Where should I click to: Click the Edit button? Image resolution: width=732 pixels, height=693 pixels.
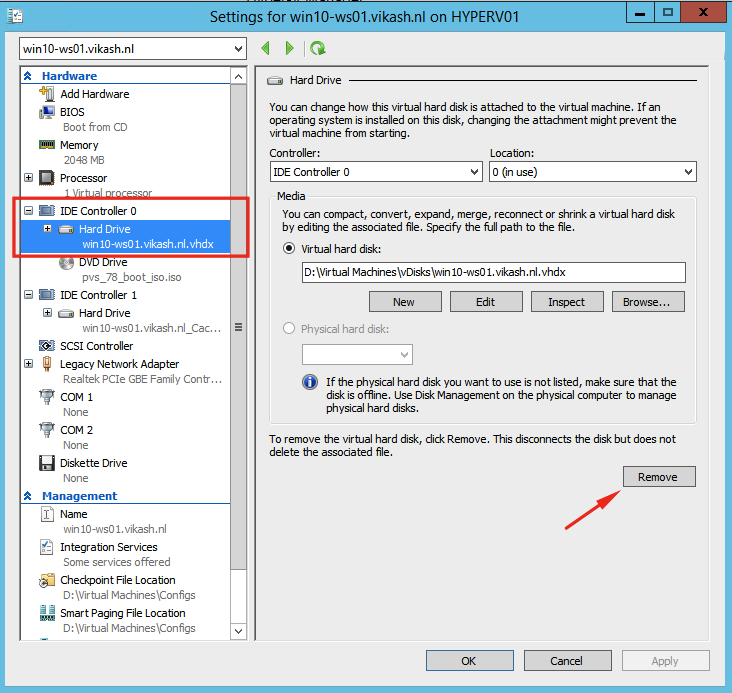486,302
